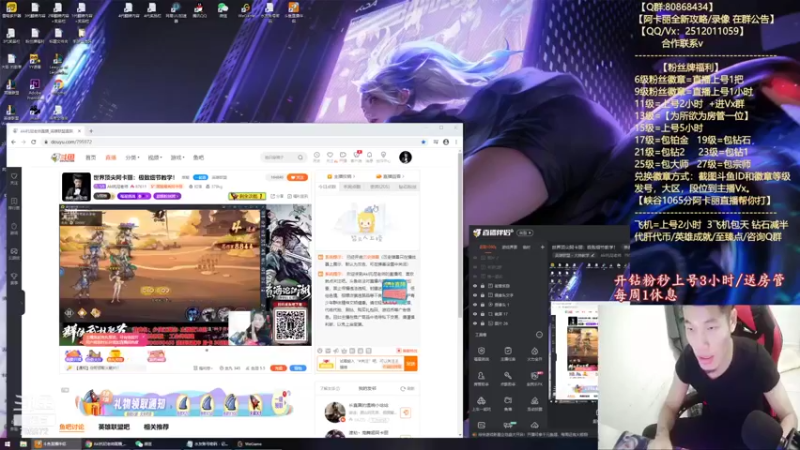Image resolution: width=800 pixels, height=450 pixels.
Task: Click the blue pill button under video
Action: (x=298, y=368)
